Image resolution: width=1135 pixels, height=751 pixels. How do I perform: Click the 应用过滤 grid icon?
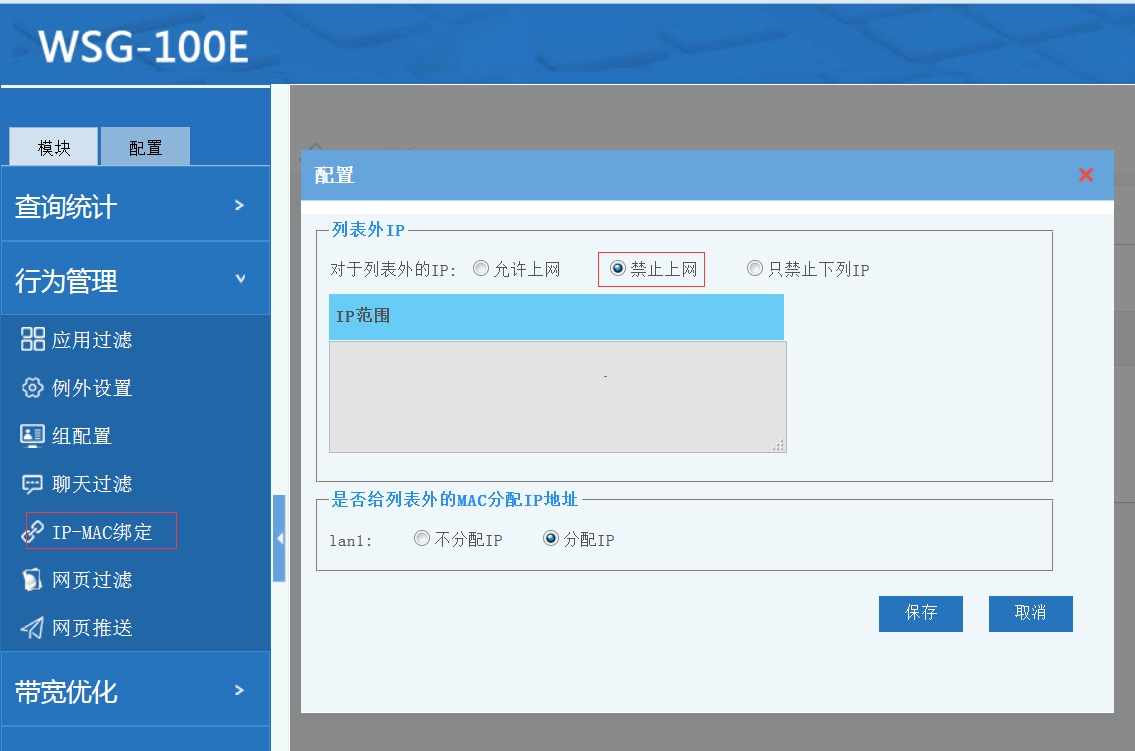(33, 340)
